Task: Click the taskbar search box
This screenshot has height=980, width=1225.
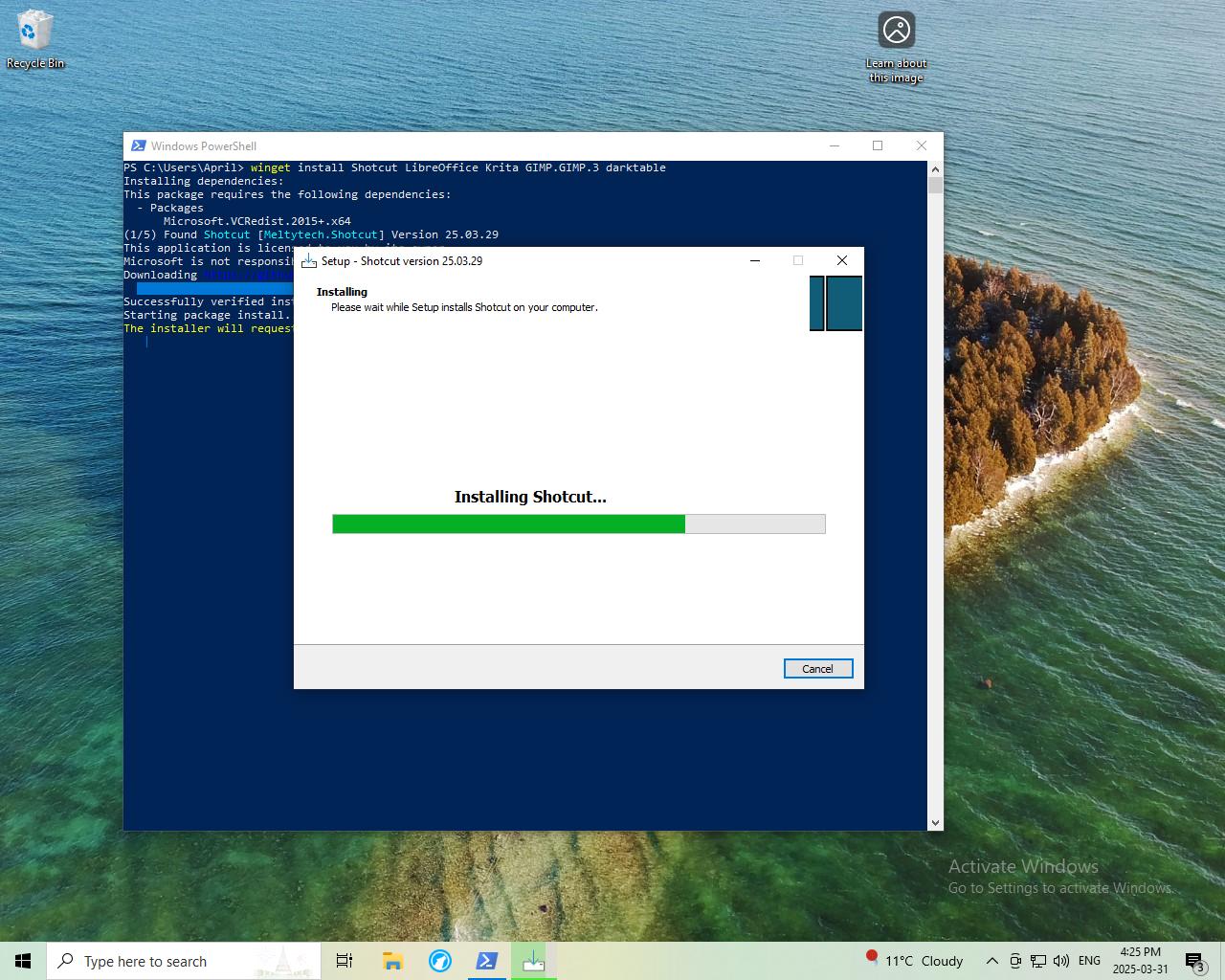Action: (184, 961)
